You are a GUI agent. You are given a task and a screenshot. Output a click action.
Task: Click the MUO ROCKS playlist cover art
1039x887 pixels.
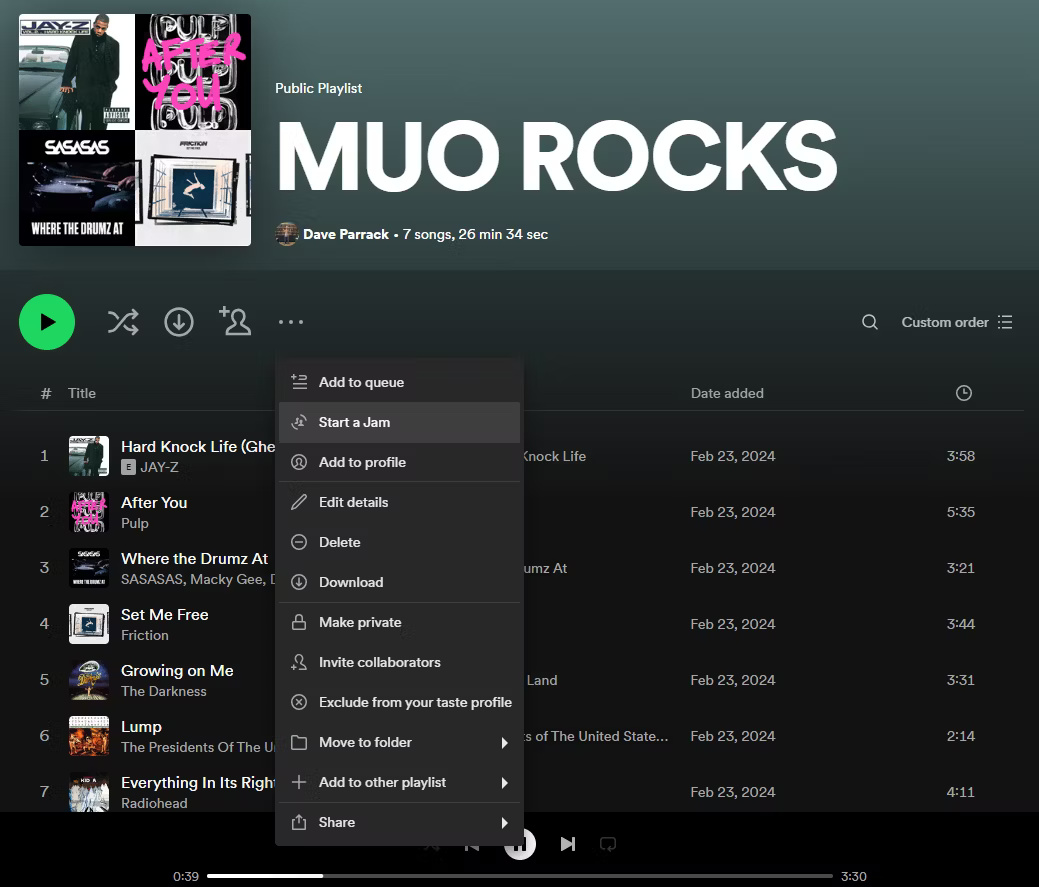tap(135, 130)
